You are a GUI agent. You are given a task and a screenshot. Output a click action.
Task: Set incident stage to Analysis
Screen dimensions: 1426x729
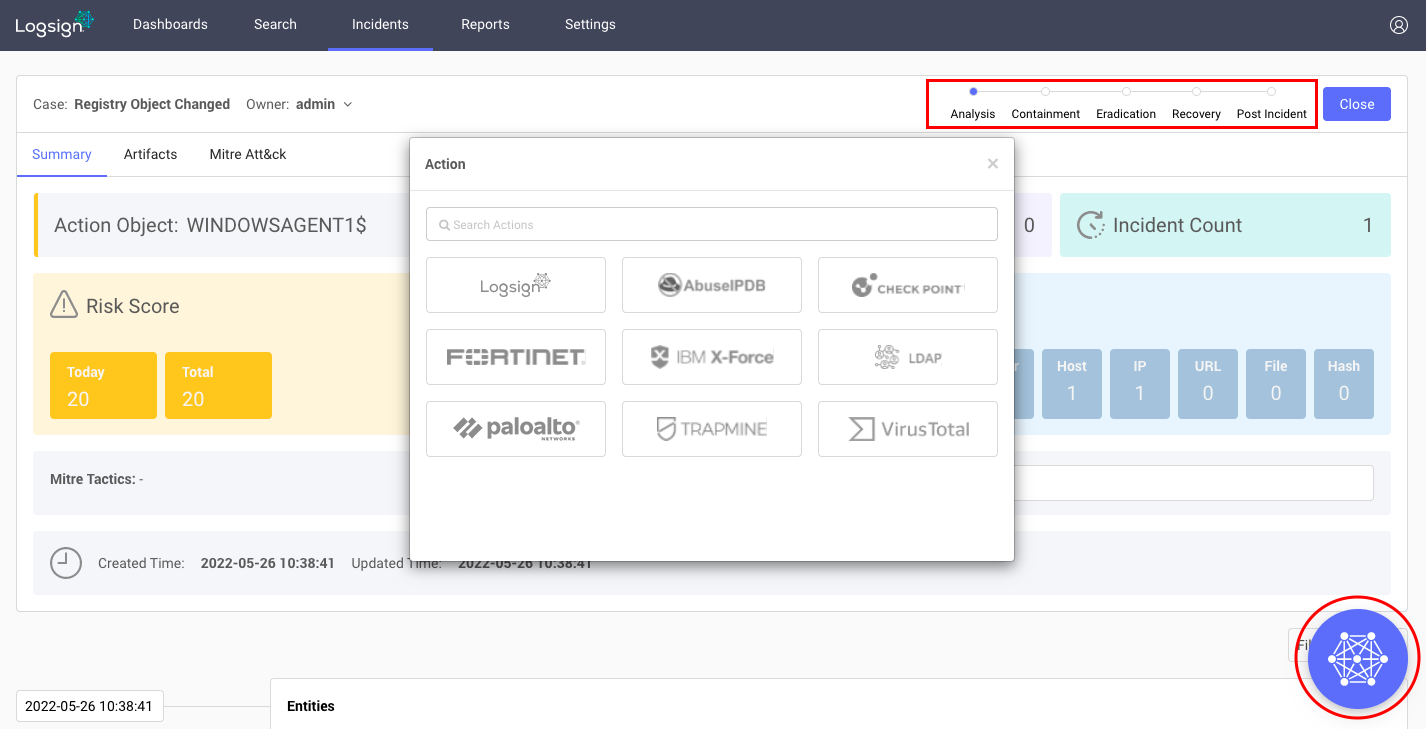click(x=973, y=103)
